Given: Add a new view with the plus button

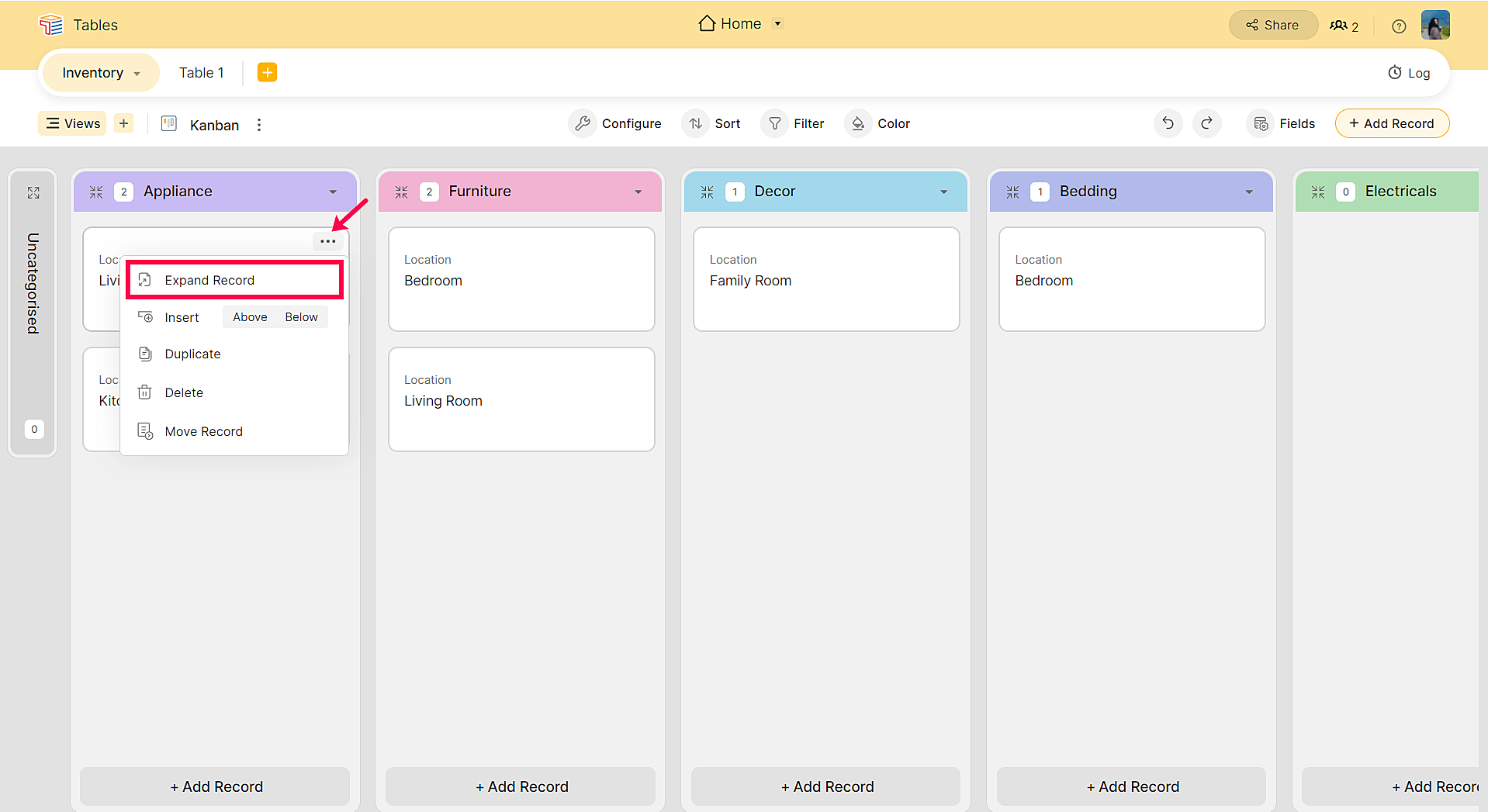Looking at the screenshot, I should pyautogui.click(x=123, y=123).
